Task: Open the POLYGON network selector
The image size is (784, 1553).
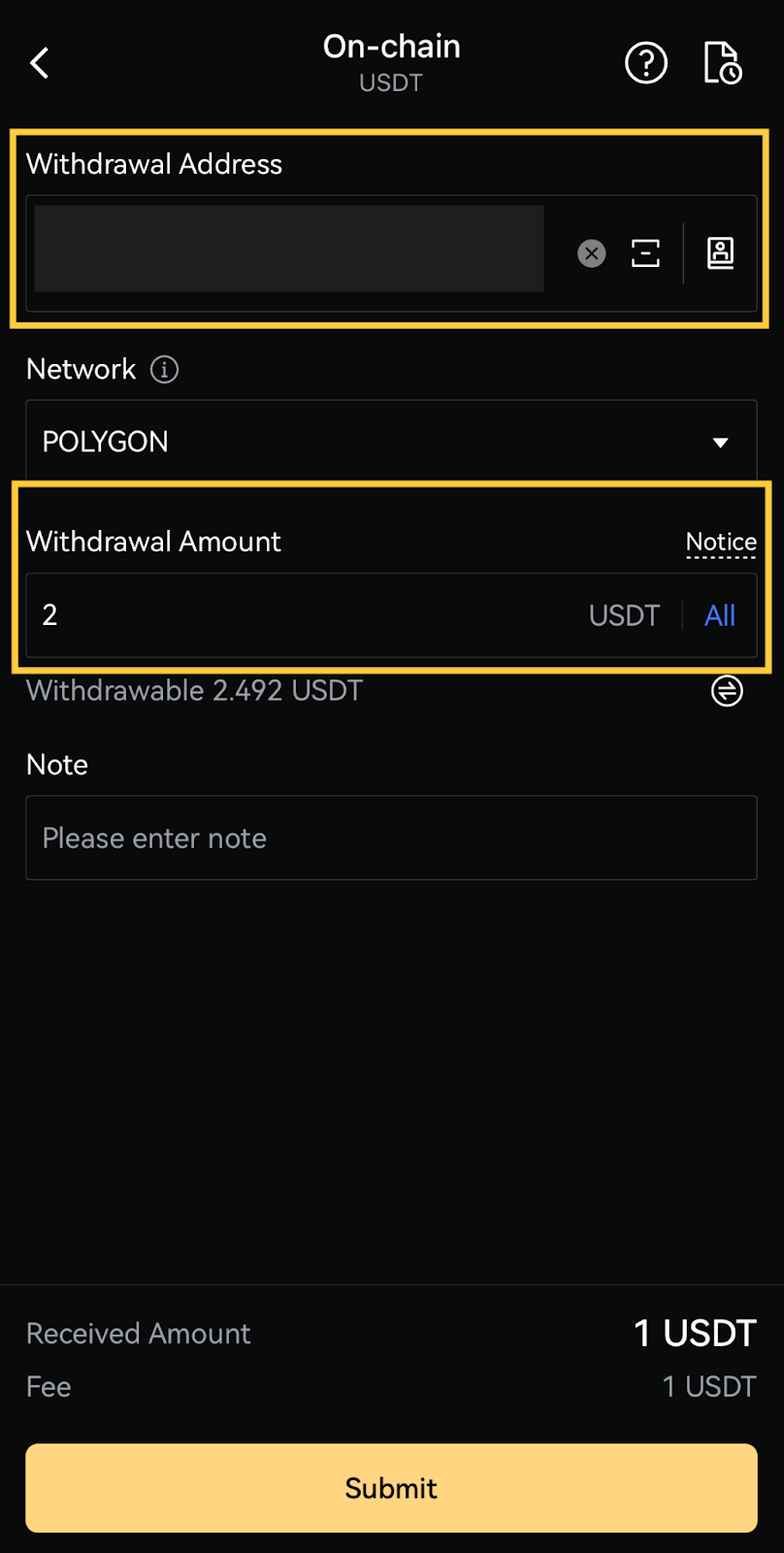Action: point(391,442)
